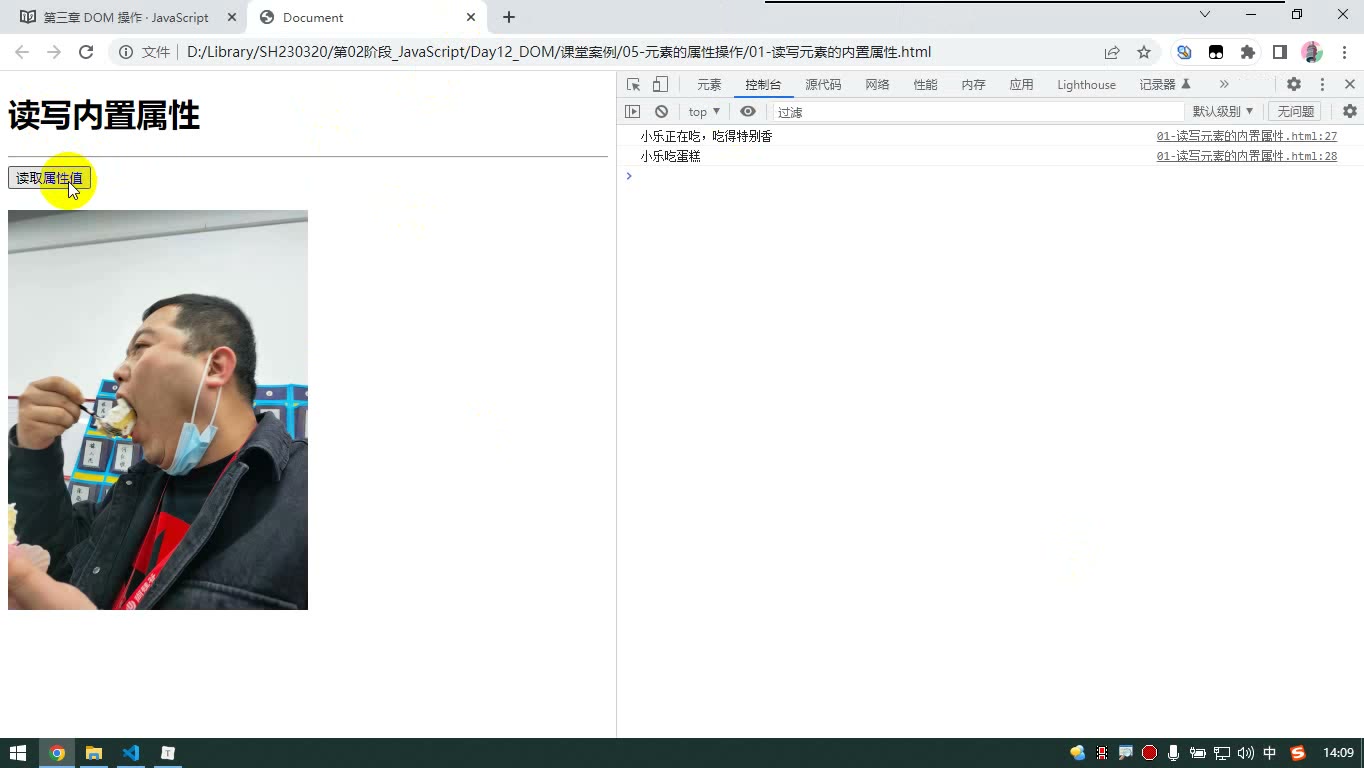Open the battery power tray icon

click(1197, 753)
